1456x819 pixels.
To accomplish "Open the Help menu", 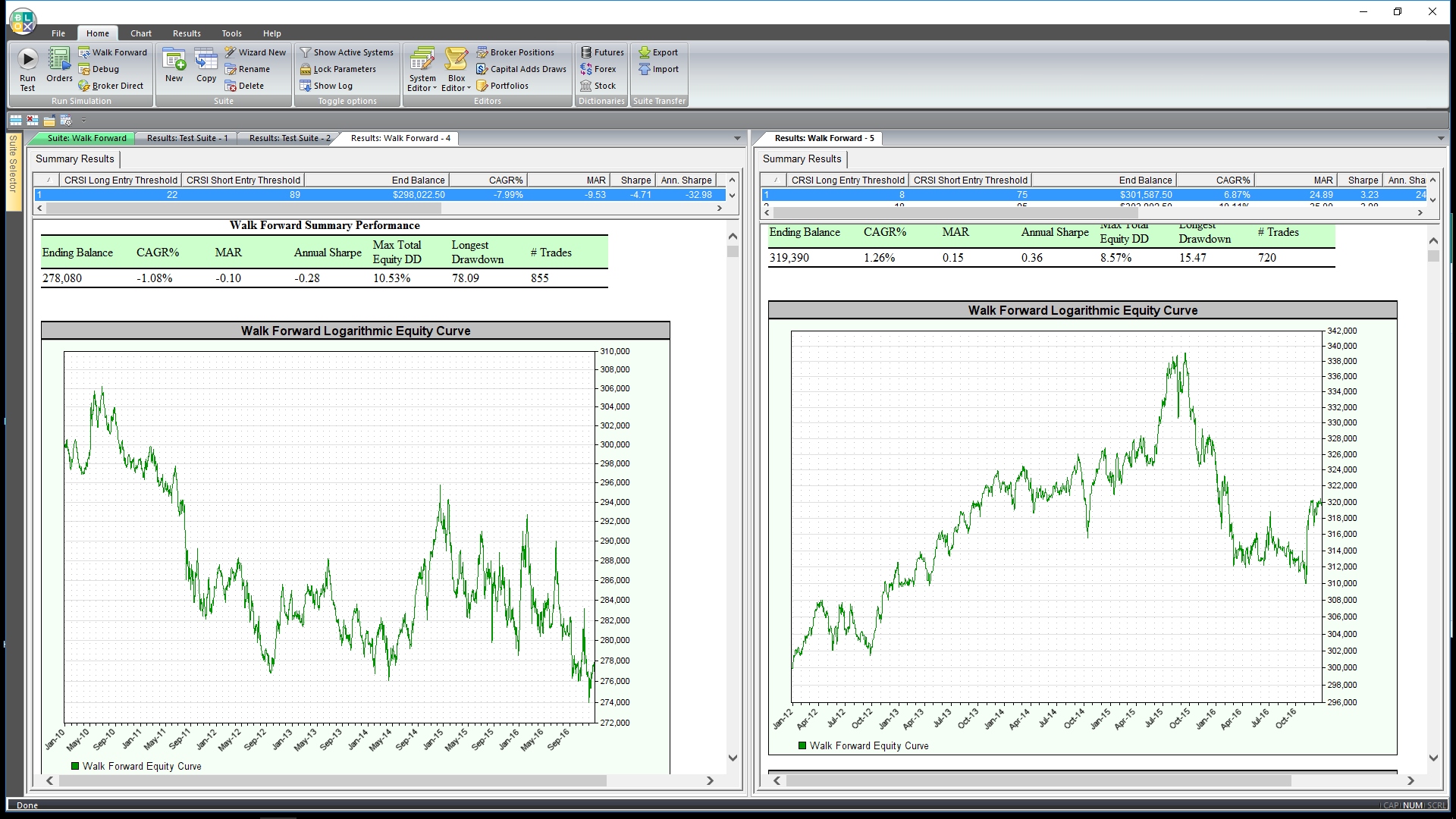I will pos(272,33).
